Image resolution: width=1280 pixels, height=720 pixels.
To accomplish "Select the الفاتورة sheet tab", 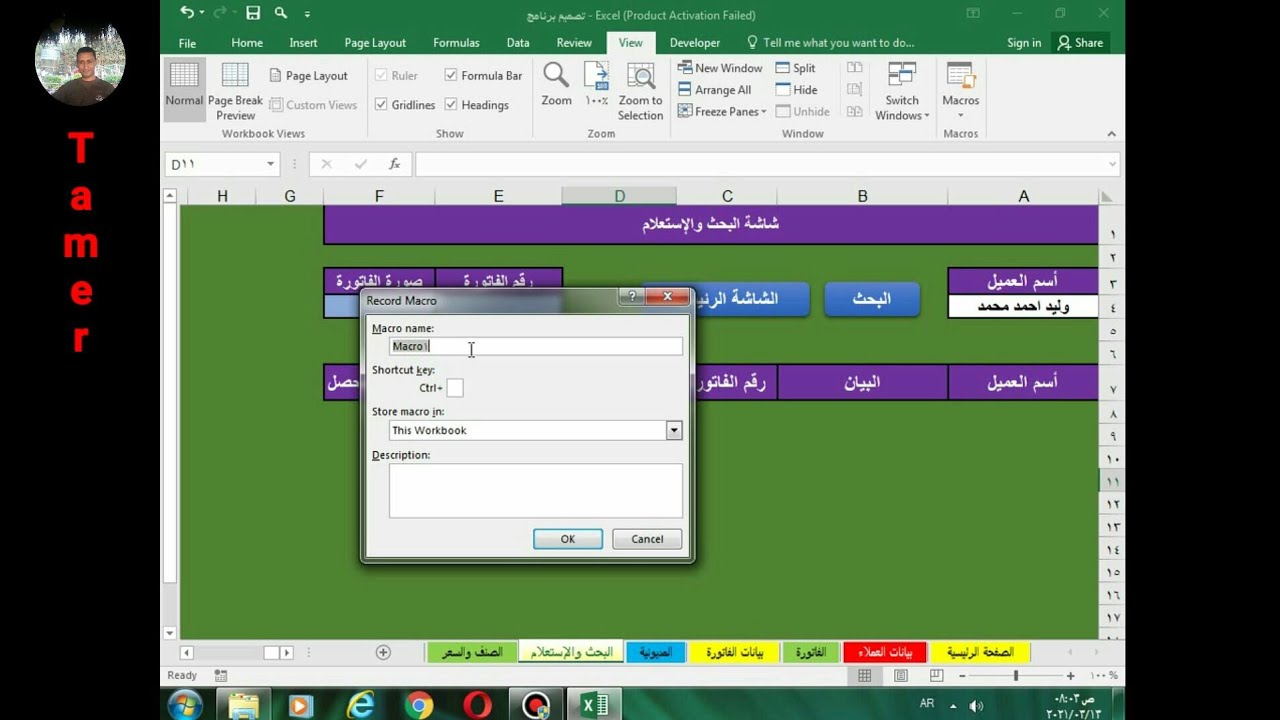I will [x=810, y=652].
